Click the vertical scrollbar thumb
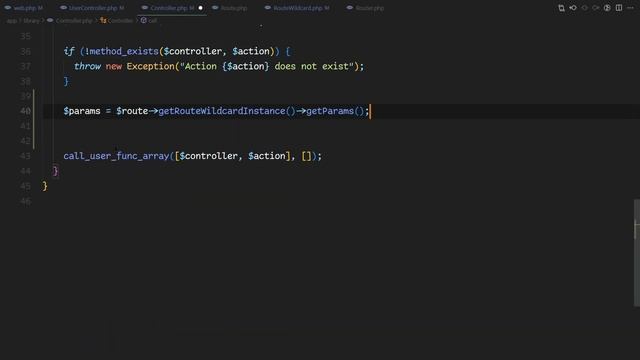 coord(636,252)
